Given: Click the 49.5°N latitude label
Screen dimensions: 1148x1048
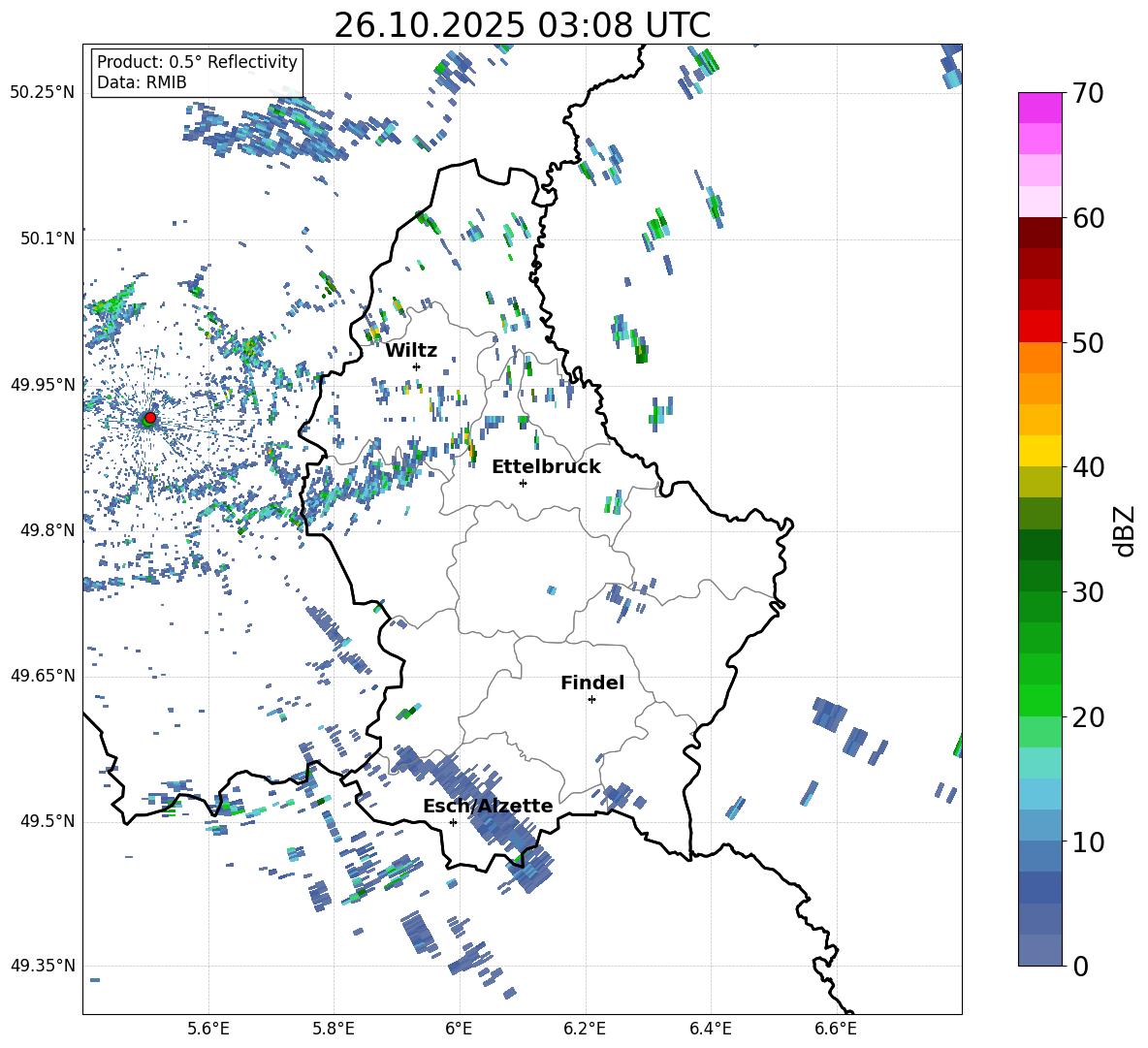Looking at the screenshot, I should pyautogui.click(x=48, y=821).
